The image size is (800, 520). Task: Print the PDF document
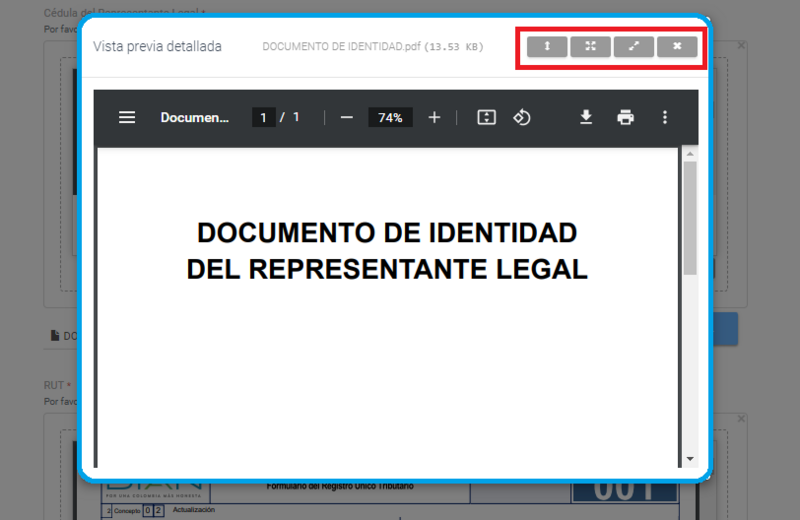click(626, 117)
